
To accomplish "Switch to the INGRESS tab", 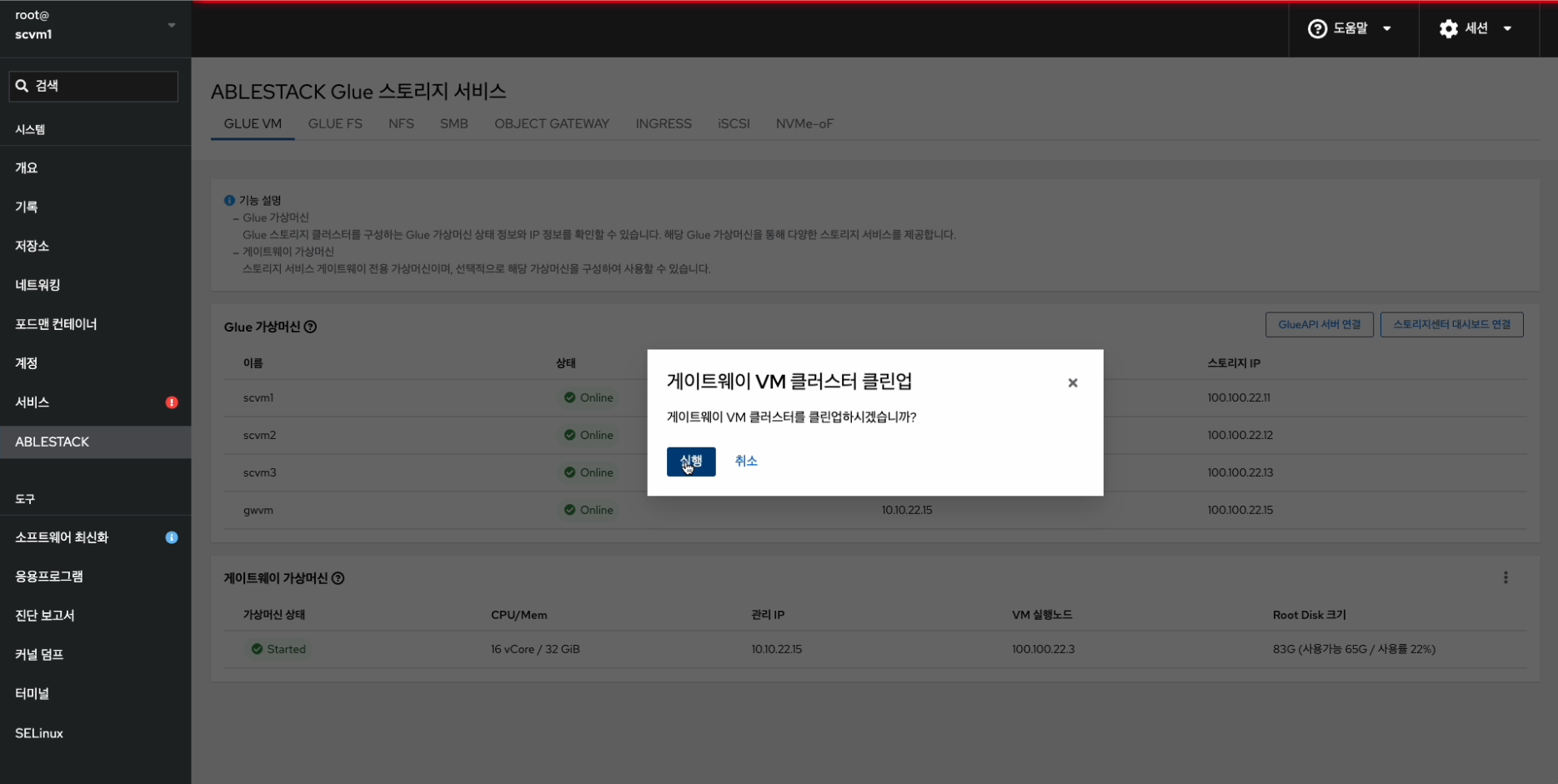I will click(664, 124).
